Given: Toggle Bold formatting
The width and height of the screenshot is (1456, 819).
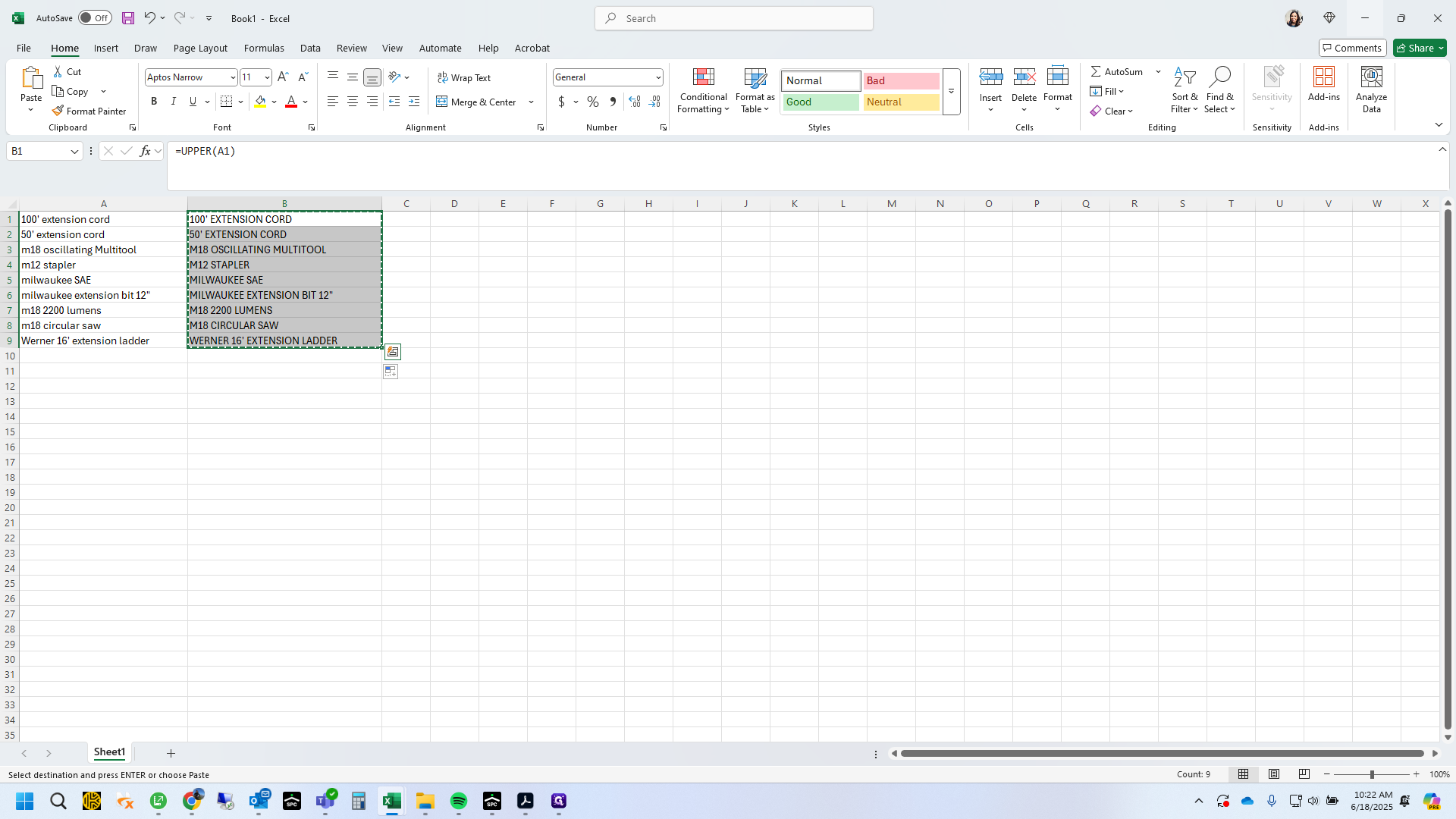Looking at the screenshot, I should (x=154, y=102).
